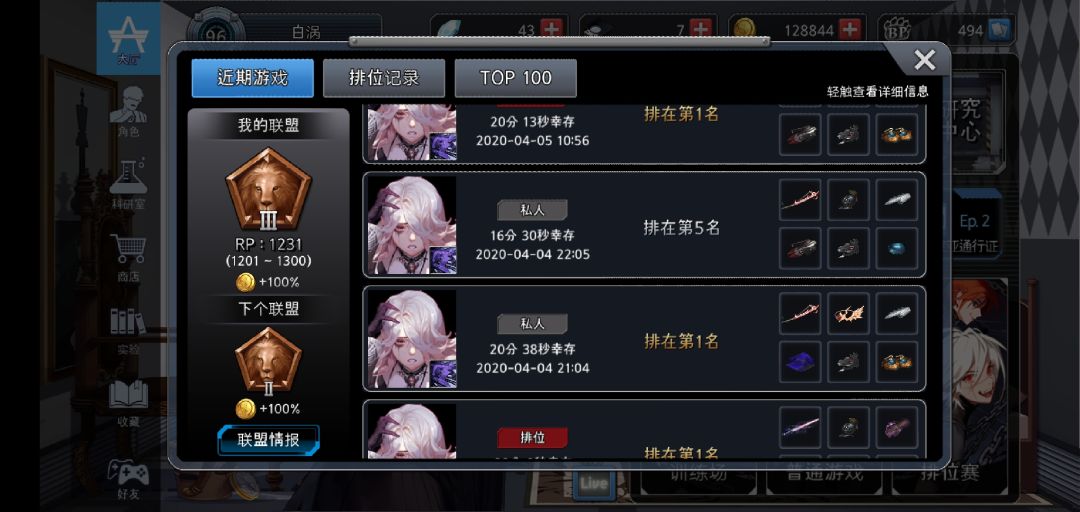The height and width of the screenshot is (512, 1080).
Task: Select the 近期游戏 tab
Action: click(252, 78)
